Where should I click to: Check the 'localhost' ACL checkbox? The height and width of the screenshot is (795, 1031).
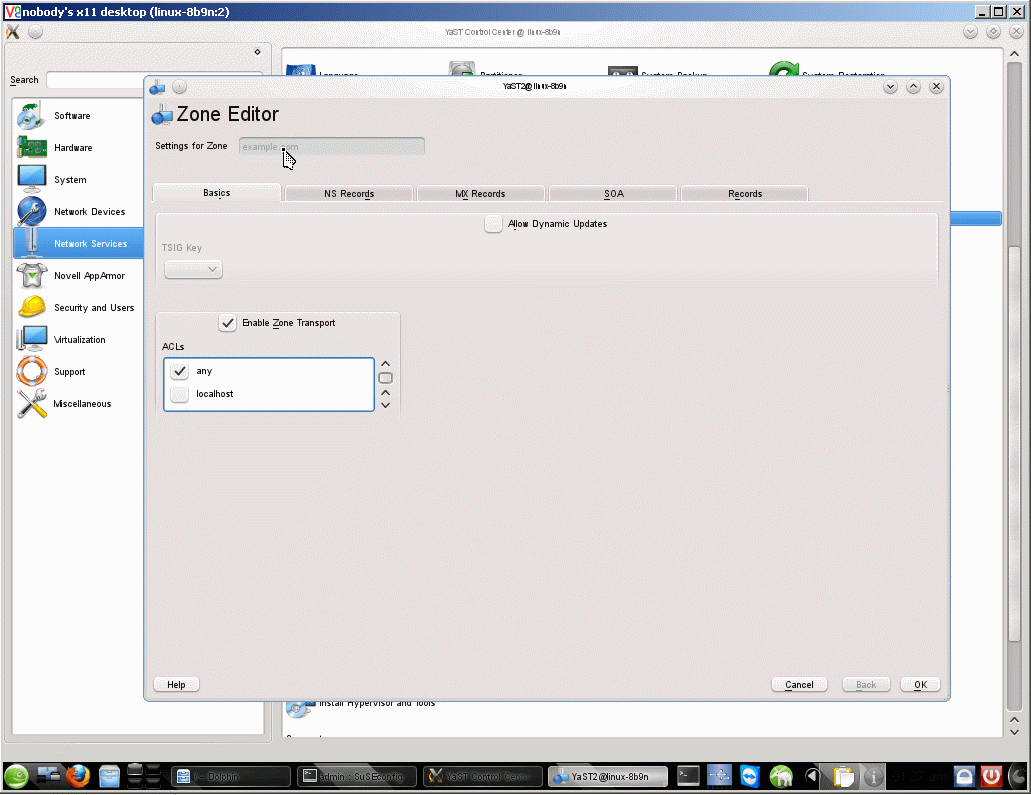(180, 394)
